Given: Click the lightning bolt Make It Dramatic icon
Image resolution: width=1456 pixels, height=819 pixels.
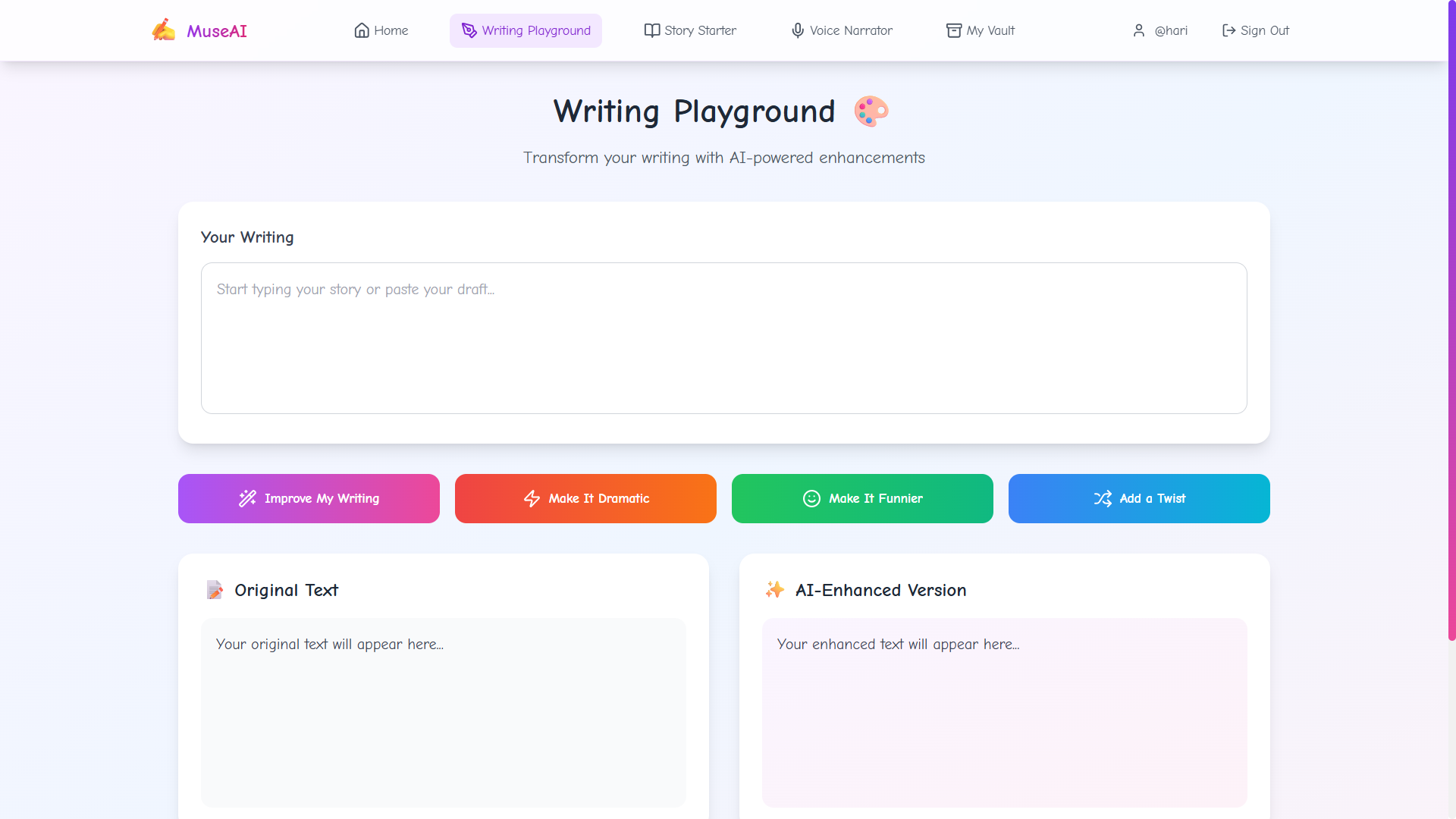Looking at the screenshot, I should coord(532,498).
